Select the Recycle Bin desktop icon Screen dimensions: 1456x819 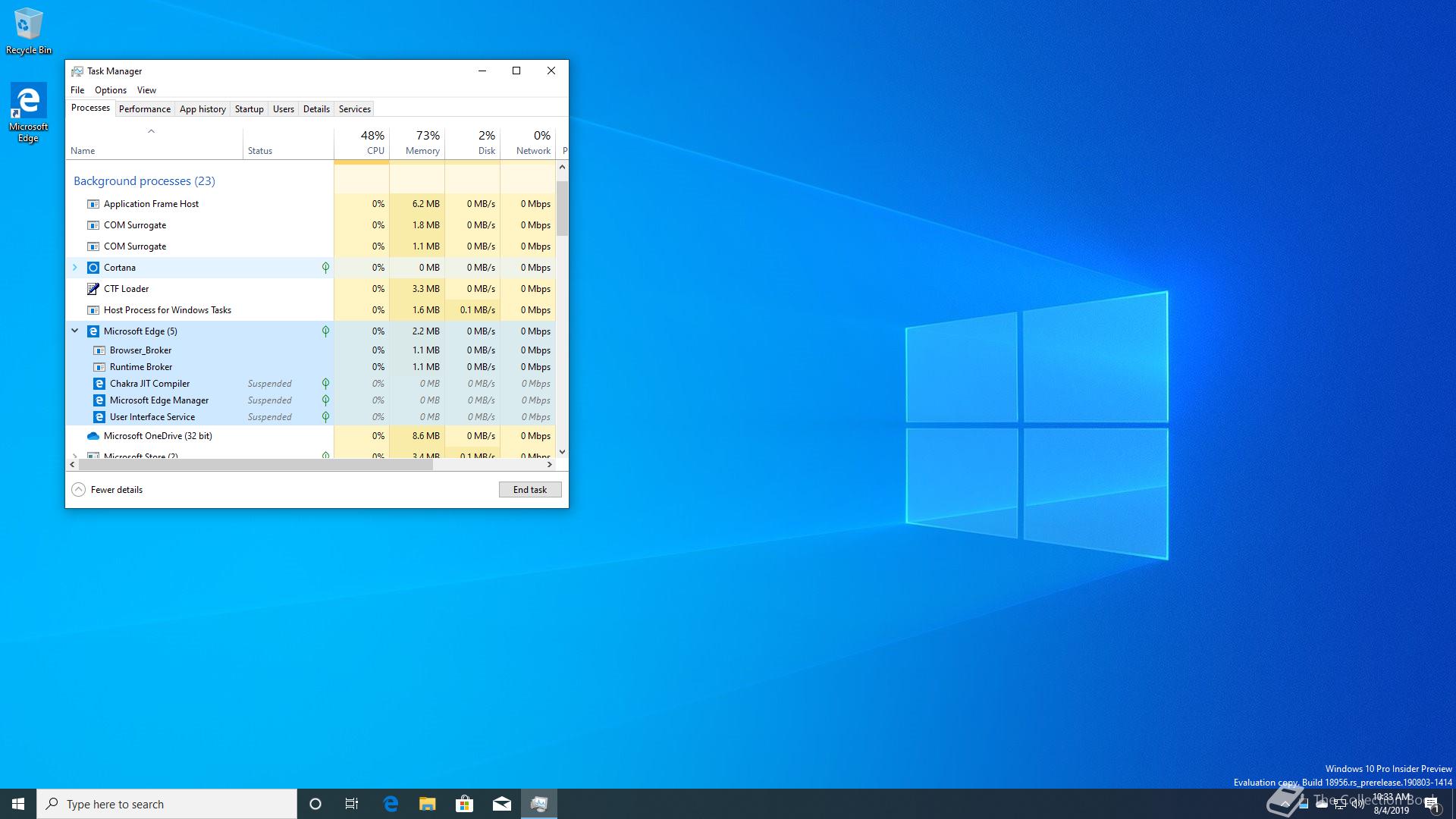coord(28,31)
